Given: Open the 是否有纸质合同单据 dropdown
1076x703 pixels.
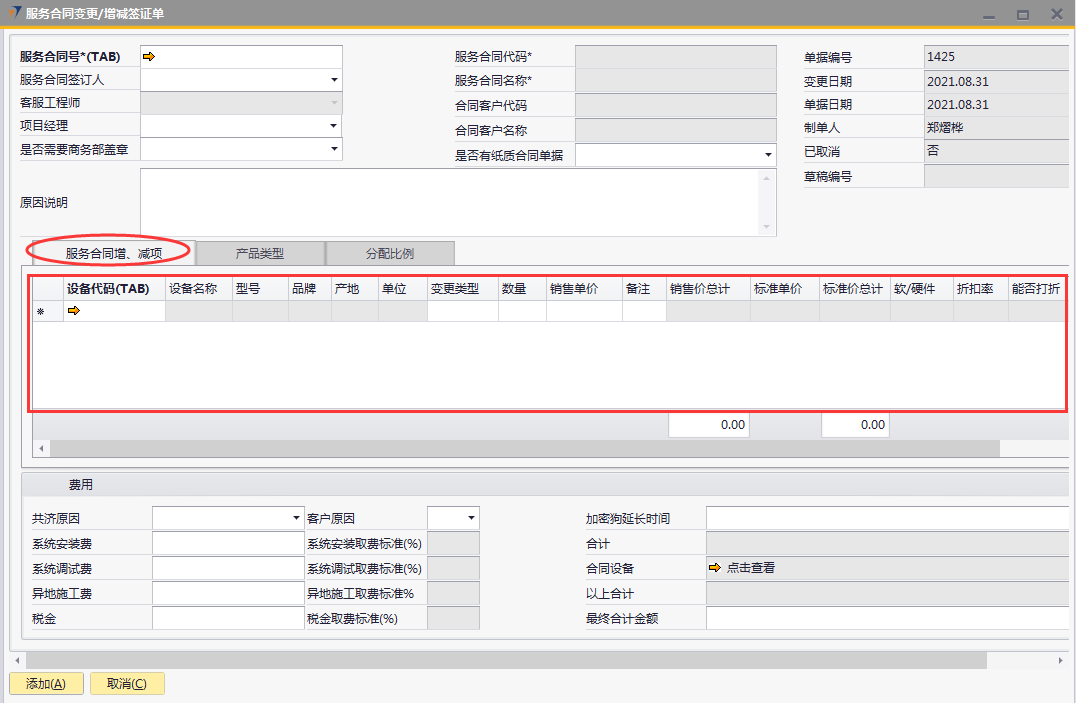Looking at the screenshot, I should pos(767,155).
